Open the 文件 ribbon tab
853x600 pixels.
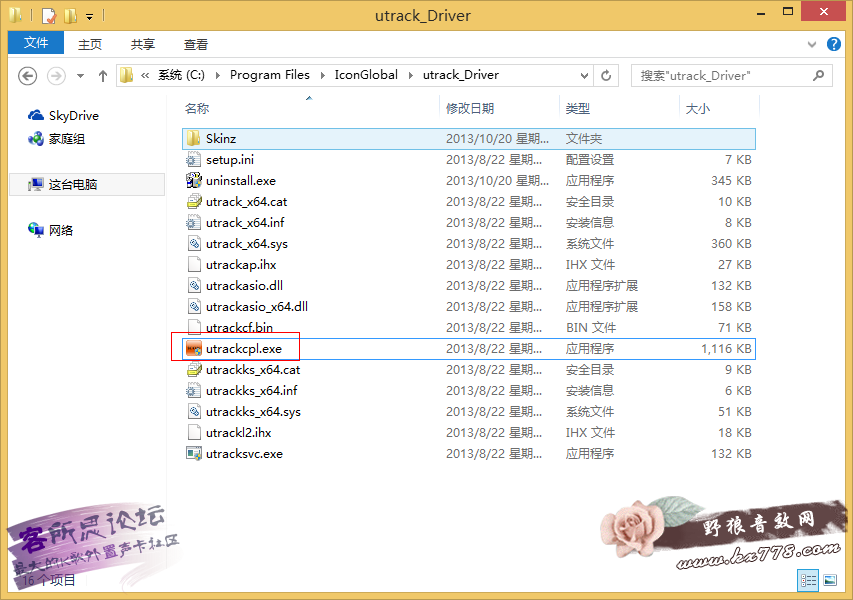click(x=36, y=42)
